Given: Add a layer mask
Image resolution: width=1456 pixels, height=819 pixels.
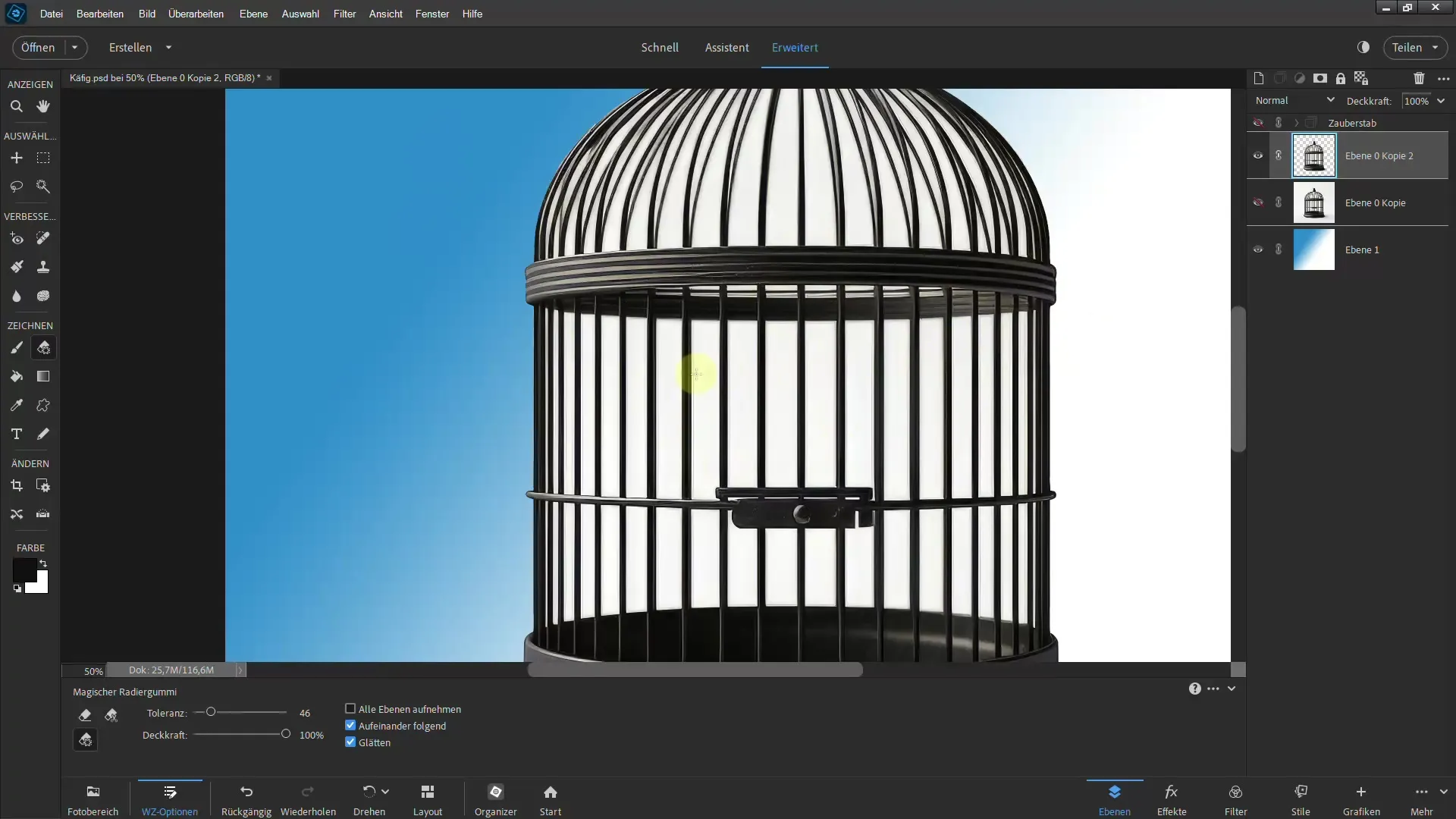Looking at the screenshot, I should point(1320,78).
